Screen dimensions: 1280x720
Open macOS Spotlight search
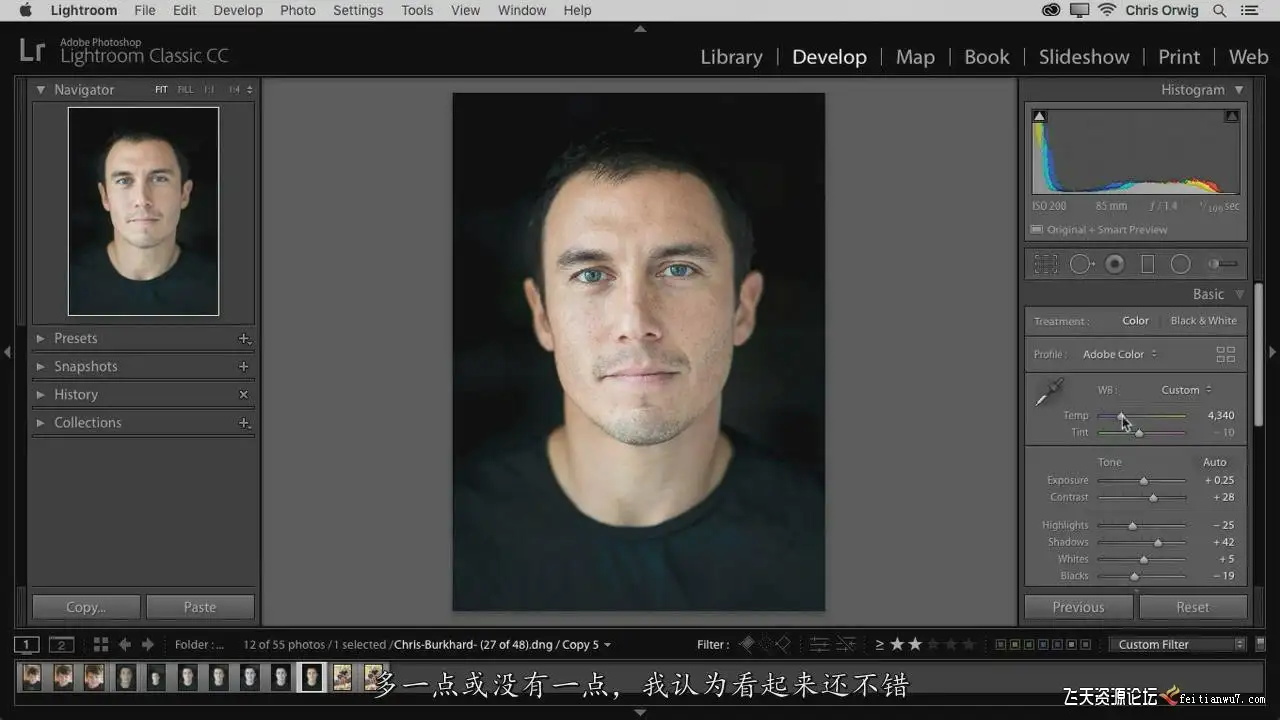1219,10
